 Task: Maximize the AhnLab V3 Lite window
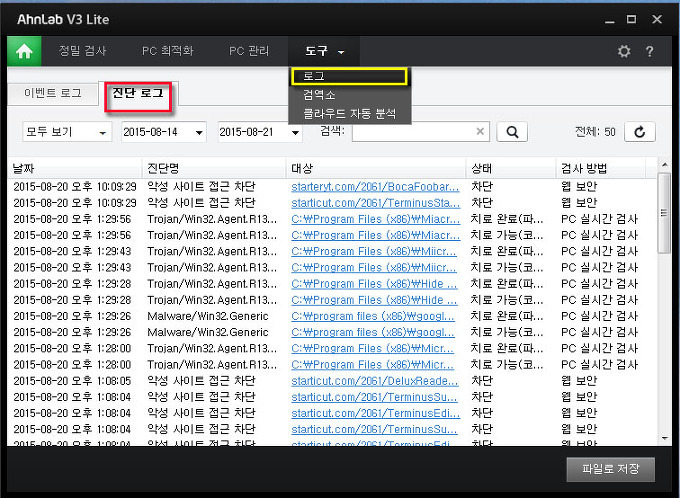point(631,20)
